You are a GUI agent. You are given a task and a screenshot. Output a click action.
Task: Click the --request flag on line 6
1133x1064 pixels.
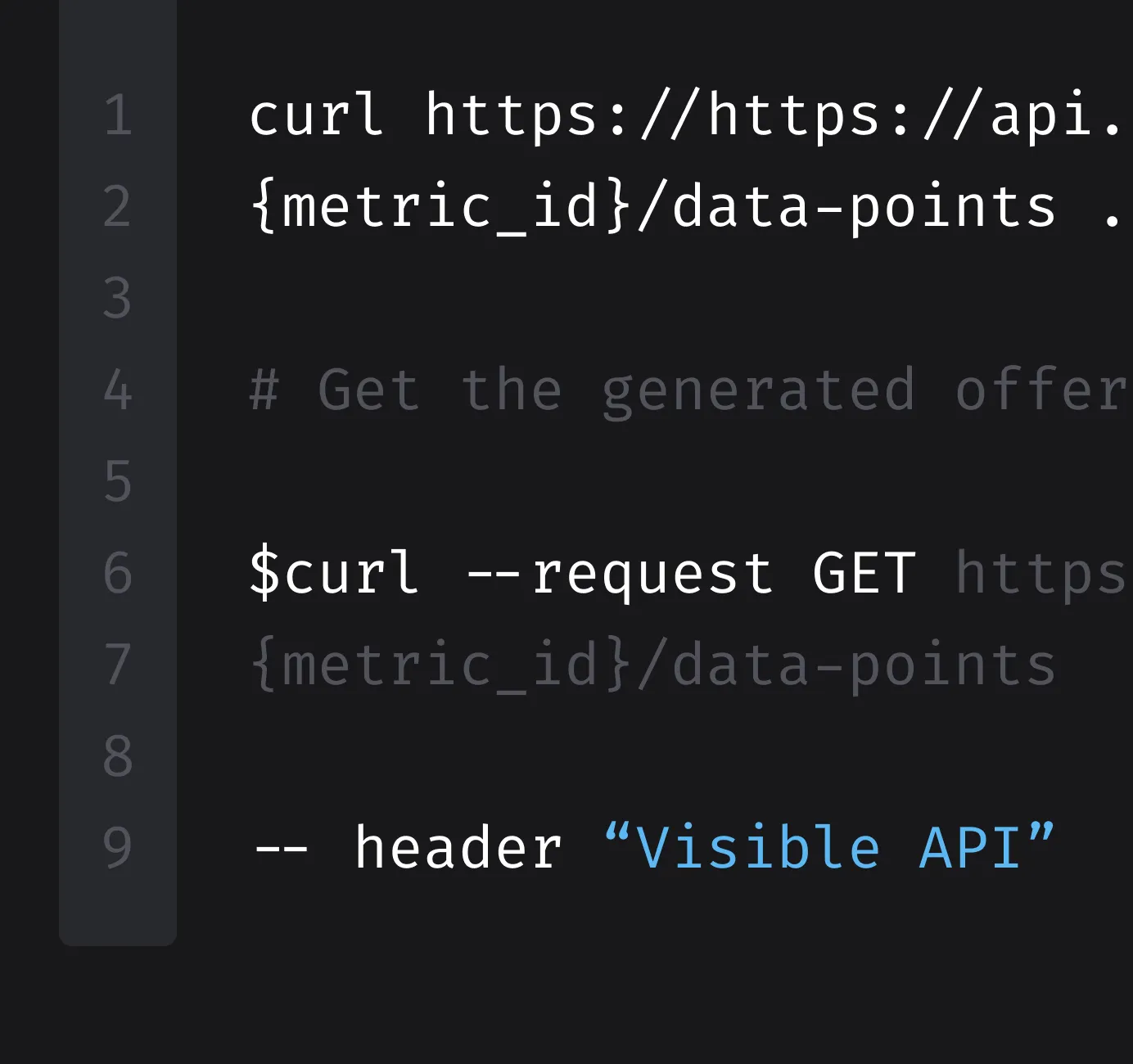(619, 573)
